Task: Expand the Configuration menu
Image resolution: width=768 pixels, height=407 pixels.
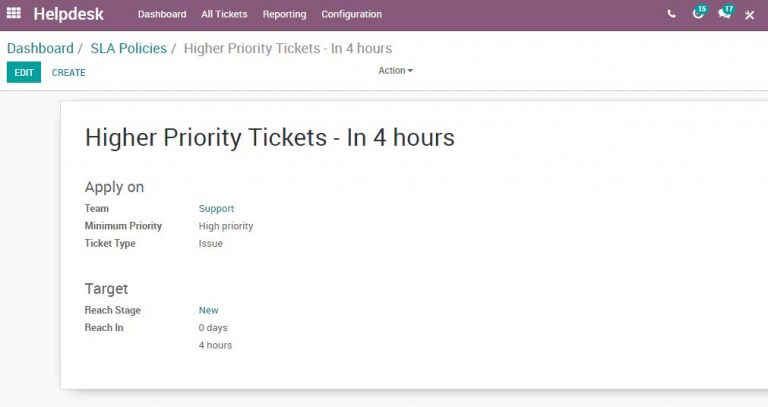Action: pyautogui.click(x=351, y=14)
